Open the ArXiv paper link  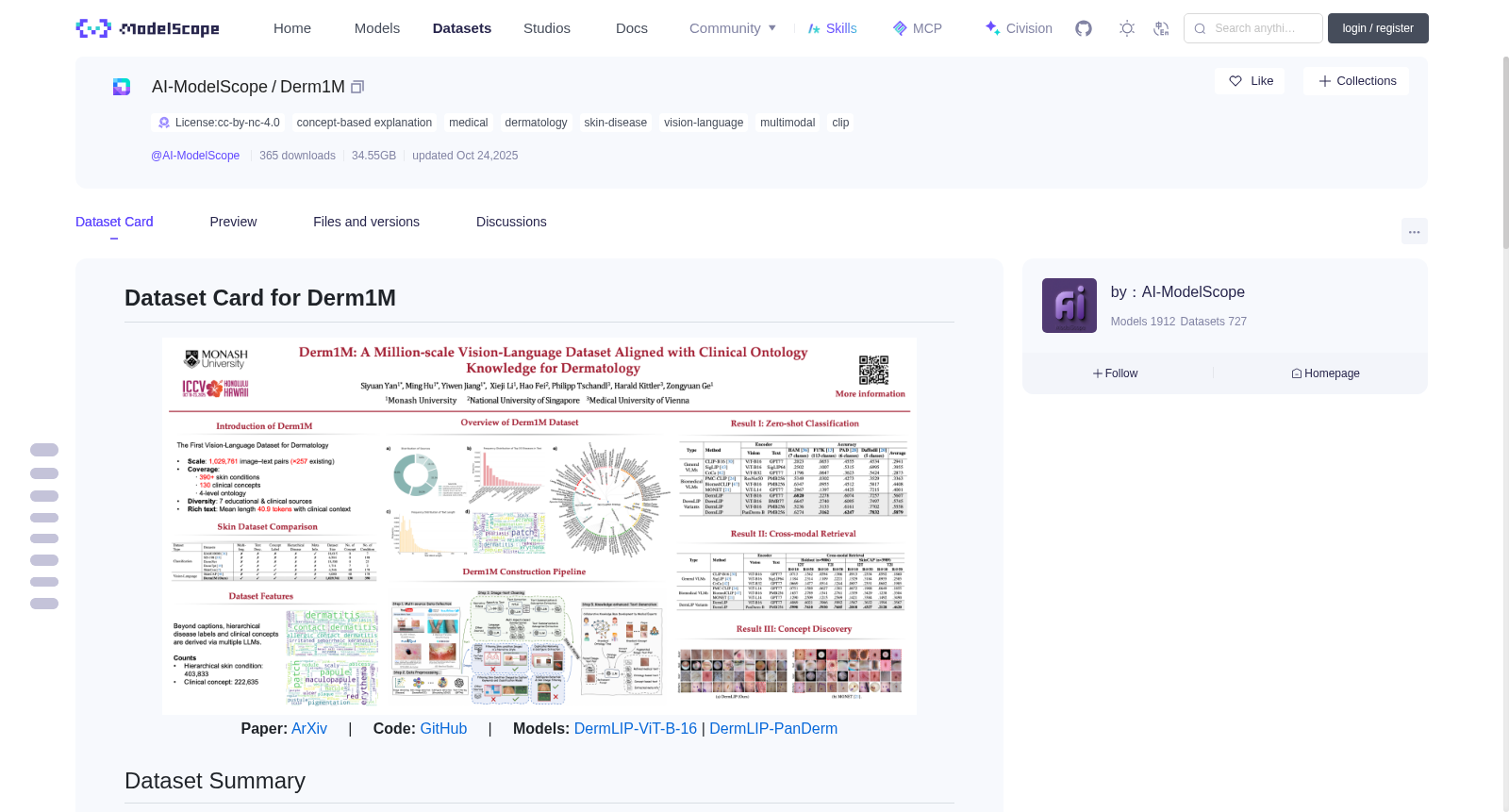[309, 729]
